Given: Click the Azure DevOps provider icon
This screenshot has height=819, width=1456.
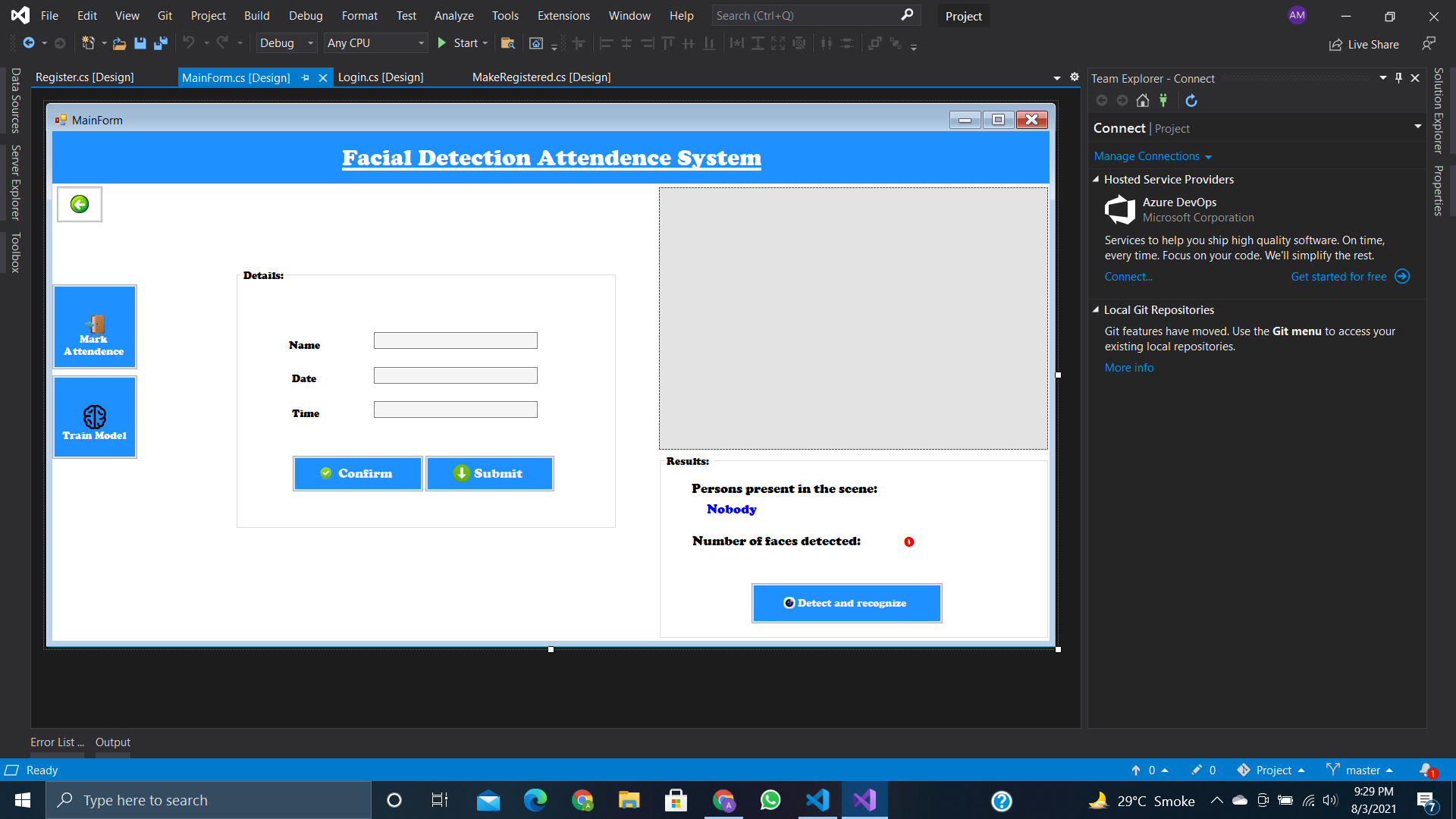Looking at the screenshot, I should pos(1120,210).
